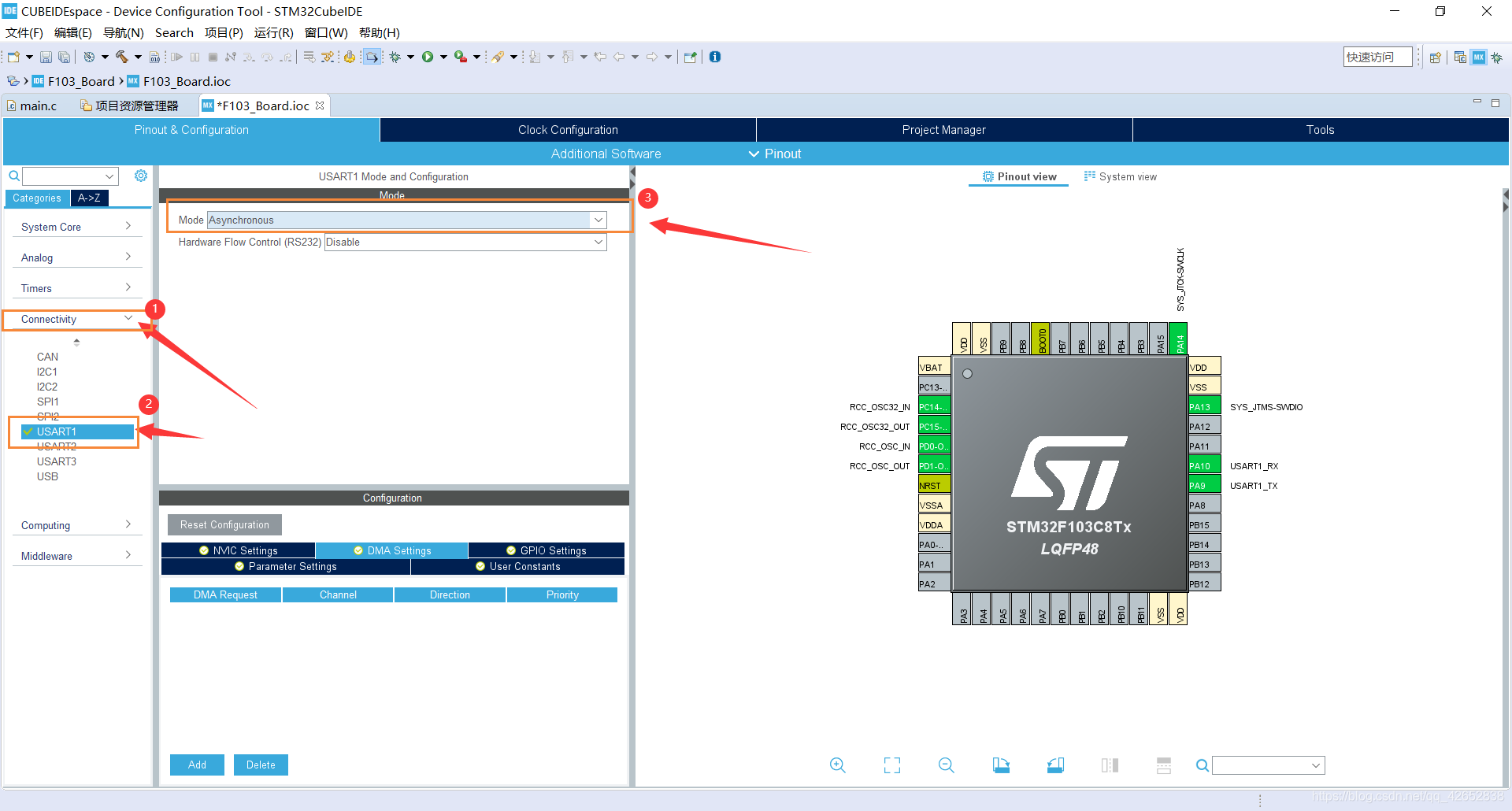
Task: Open the 文件(F) menu
Action: 24,32
